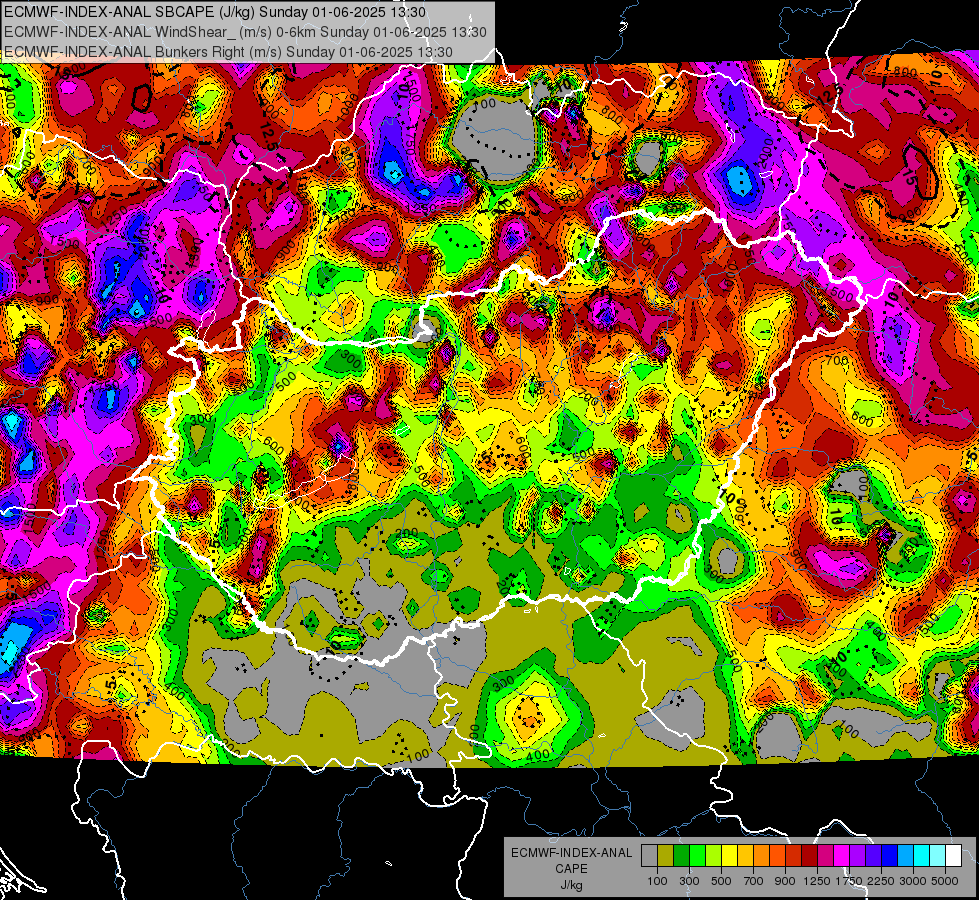Pick the pure blue legend swatch
The image size is (979, 900).
[890, 855]
